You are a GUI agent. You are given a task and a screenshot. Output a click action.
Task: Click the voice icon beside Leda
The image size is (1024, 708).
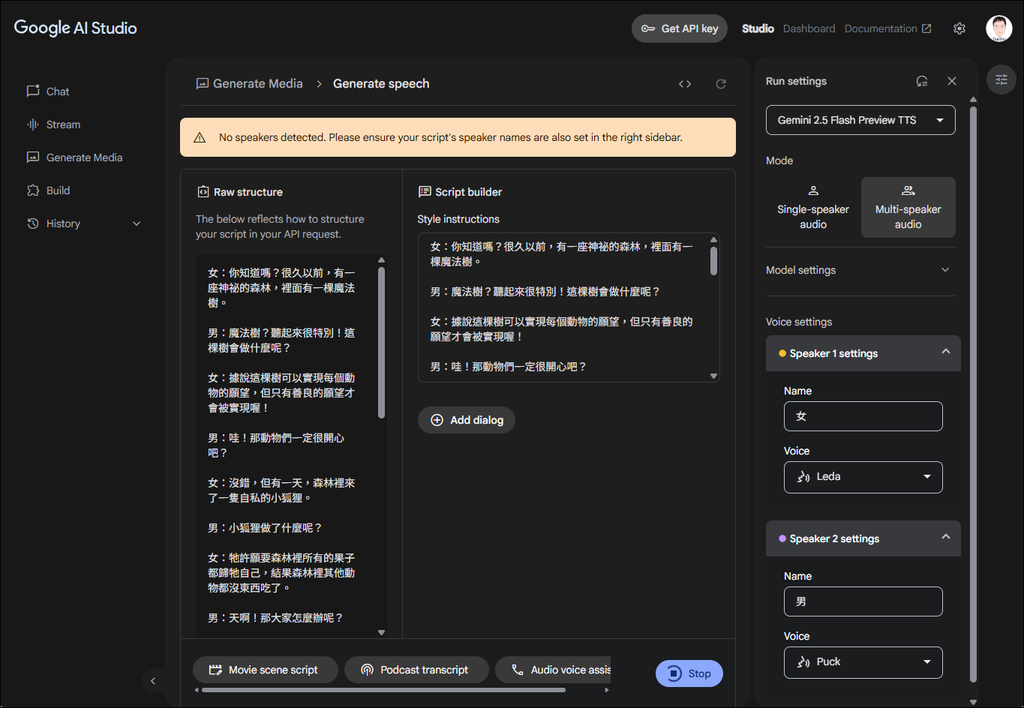pos(803,477)
